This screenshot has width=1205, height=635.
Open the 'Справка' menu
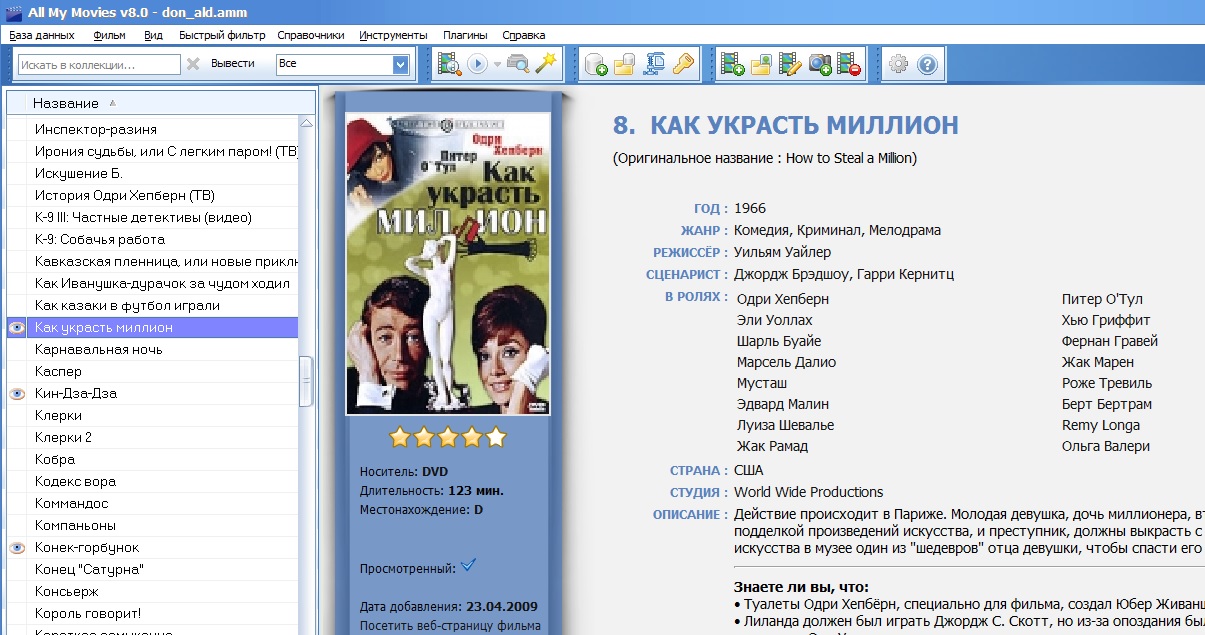524,35
